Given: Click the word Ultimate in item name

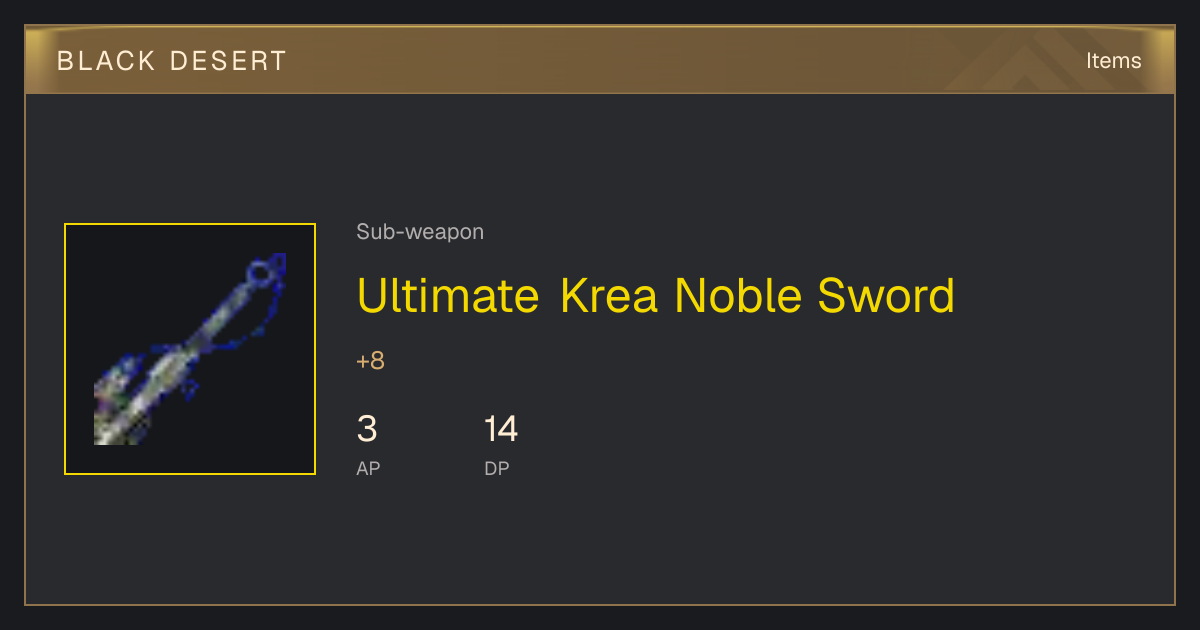Looking at the screenshot, I should [x=448, y=296].
